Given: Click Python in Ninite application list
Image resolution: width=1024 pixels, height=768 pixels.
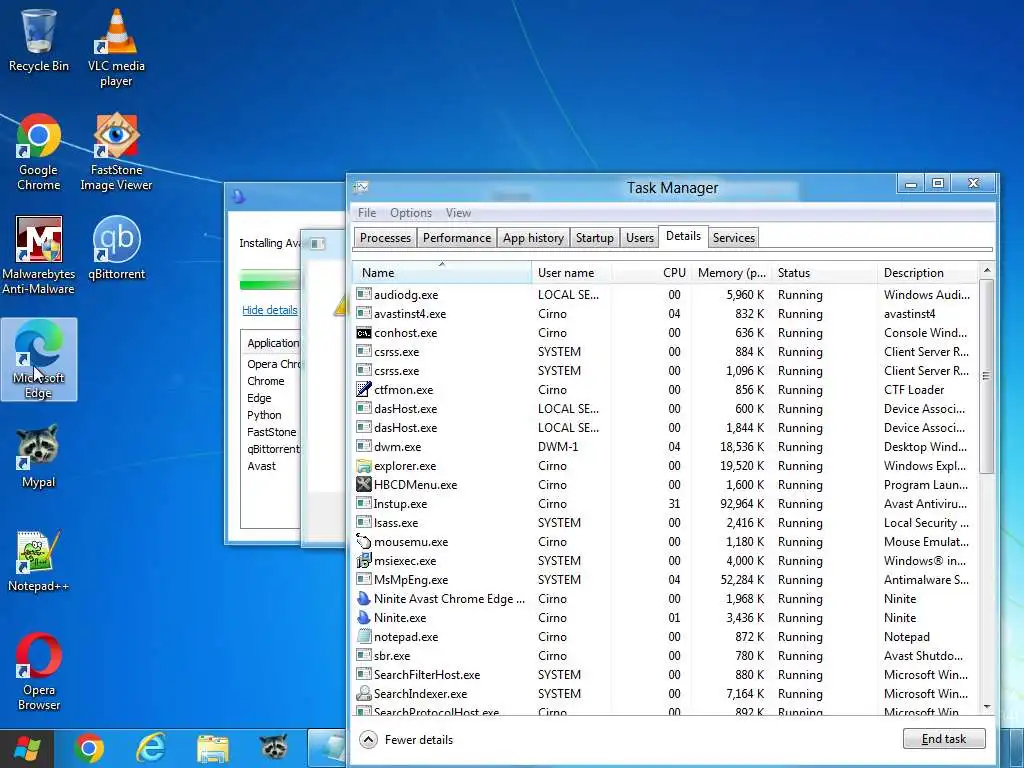Looking at the screenshot, I should (x=264, y=415).
